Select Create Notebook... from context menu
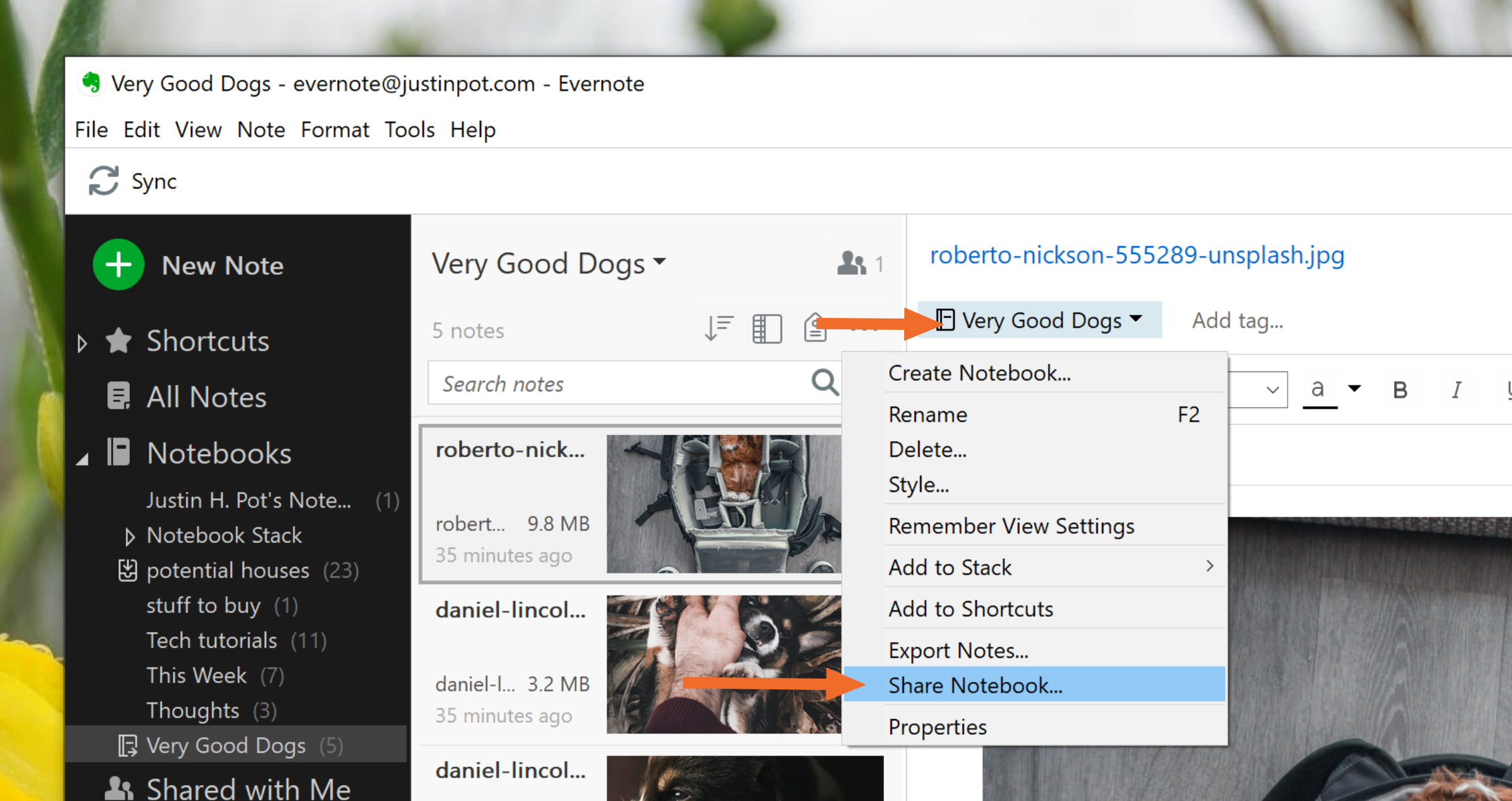 click(1034, 373)
